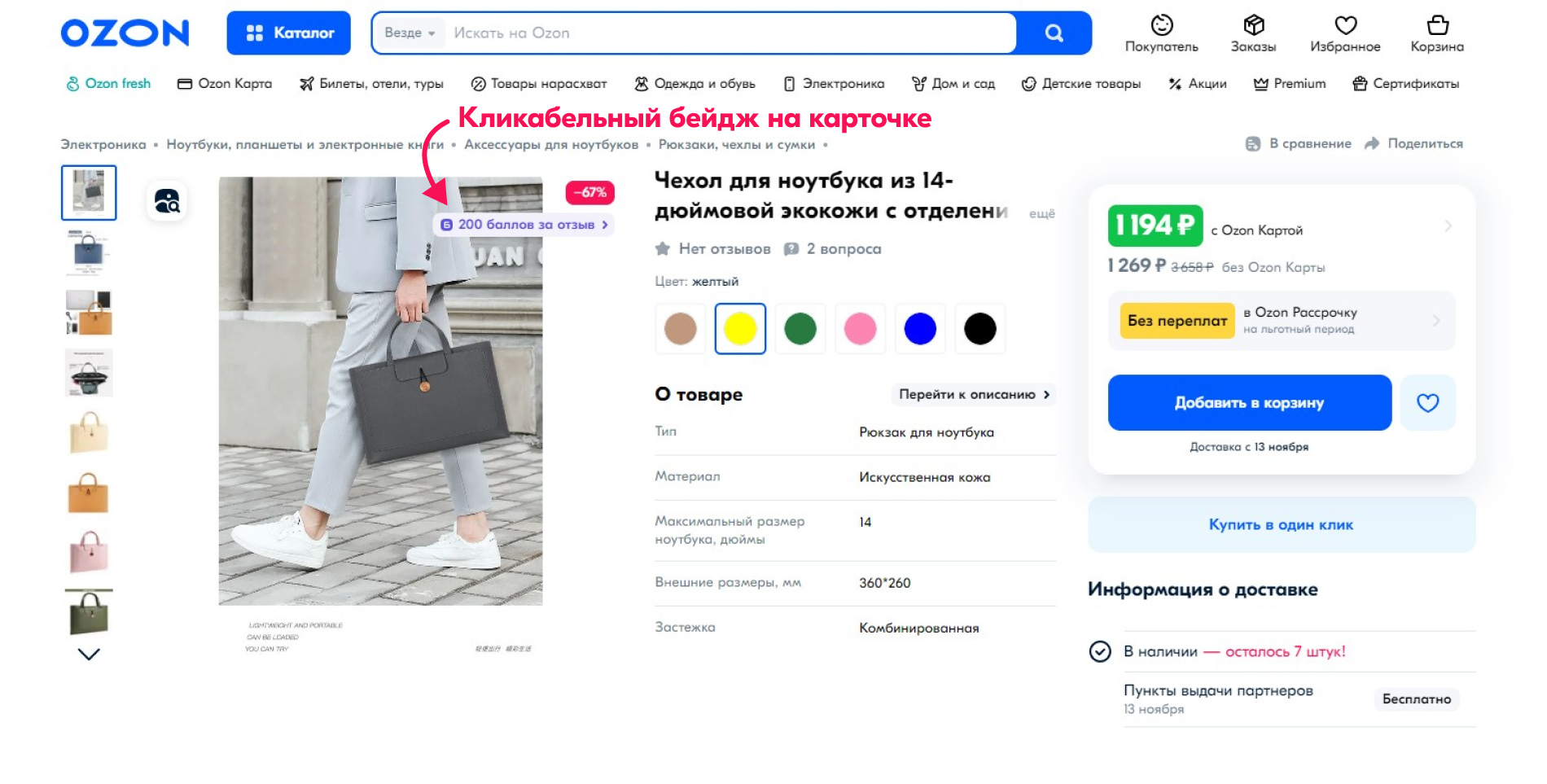Open the Корзина cart icon
Viewport: 1547px width, 784px height.
coord(1437,27)
